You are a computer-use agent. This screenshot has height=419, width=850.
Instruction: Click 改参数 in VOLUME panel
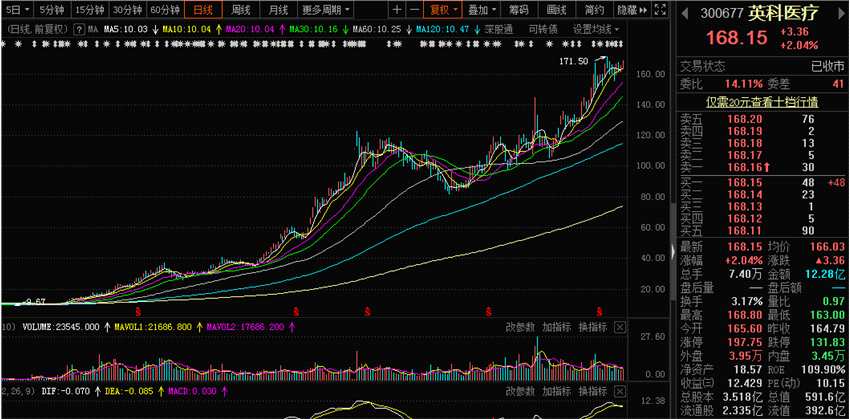520,327
